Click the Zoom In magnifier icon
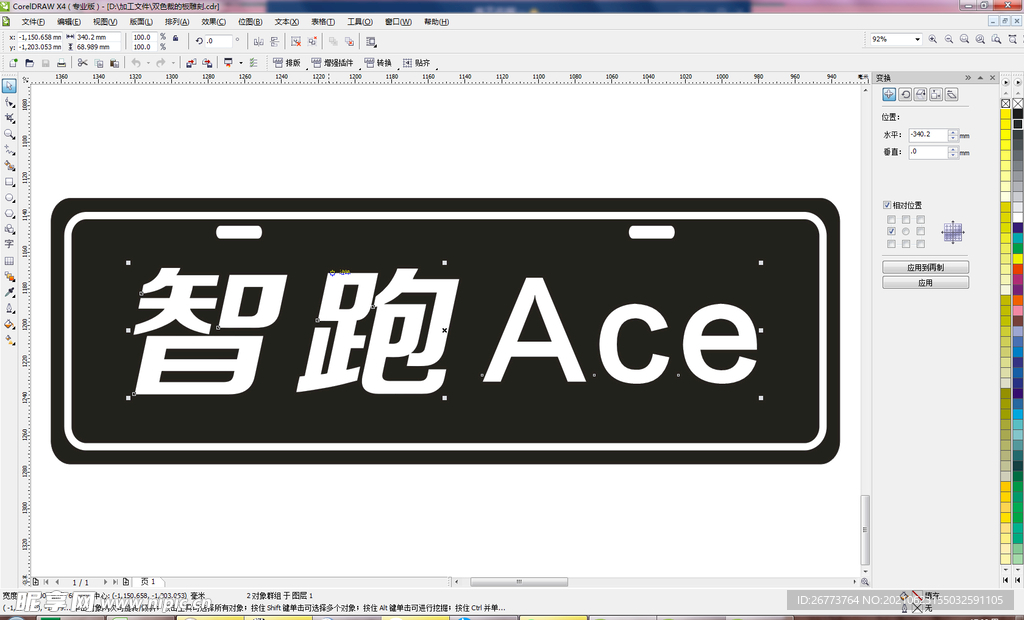Viewport: 1024px width, 620px height. 932,40
